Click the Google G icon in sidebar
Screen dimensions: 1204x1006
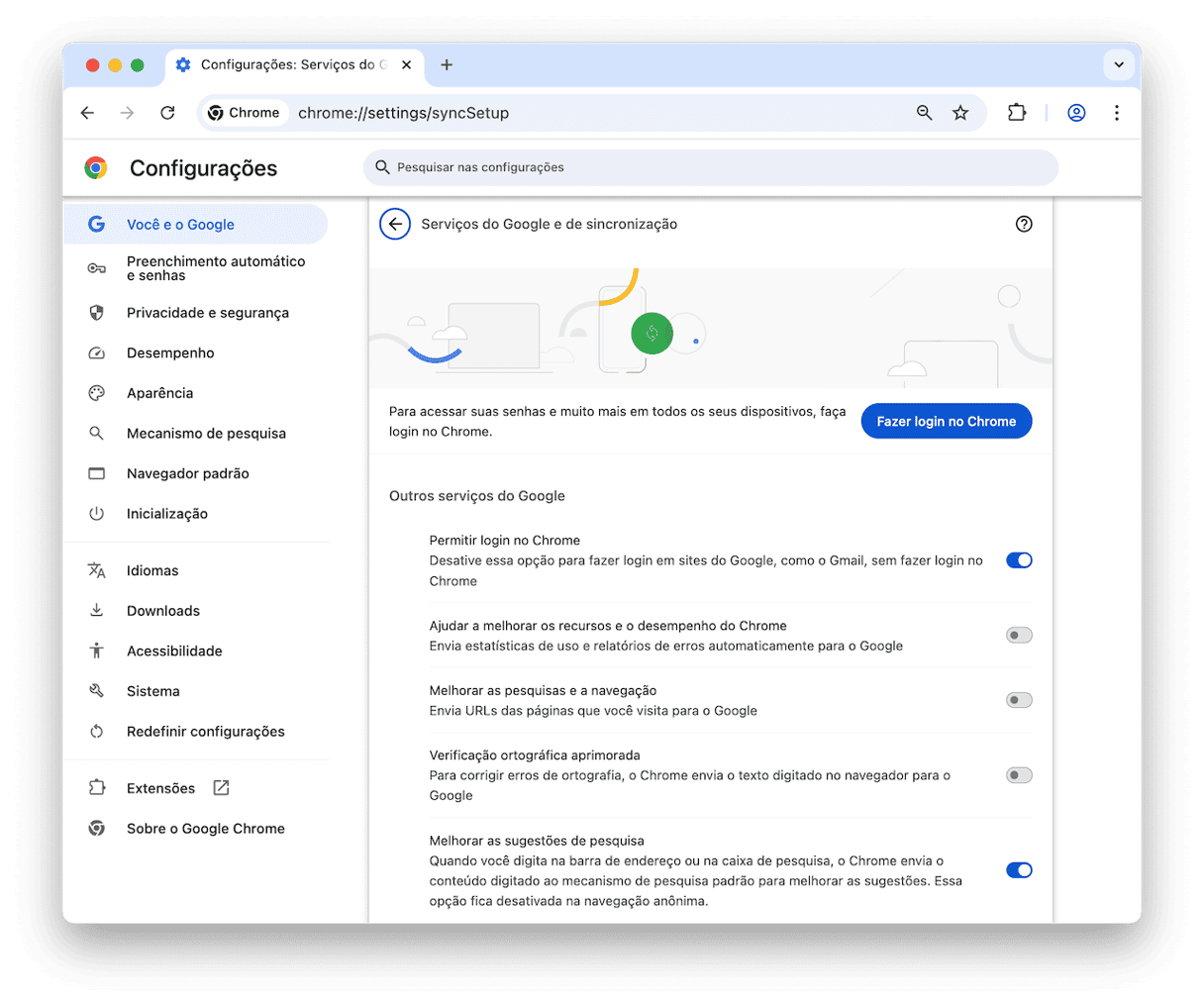click(x=96, y=224)
